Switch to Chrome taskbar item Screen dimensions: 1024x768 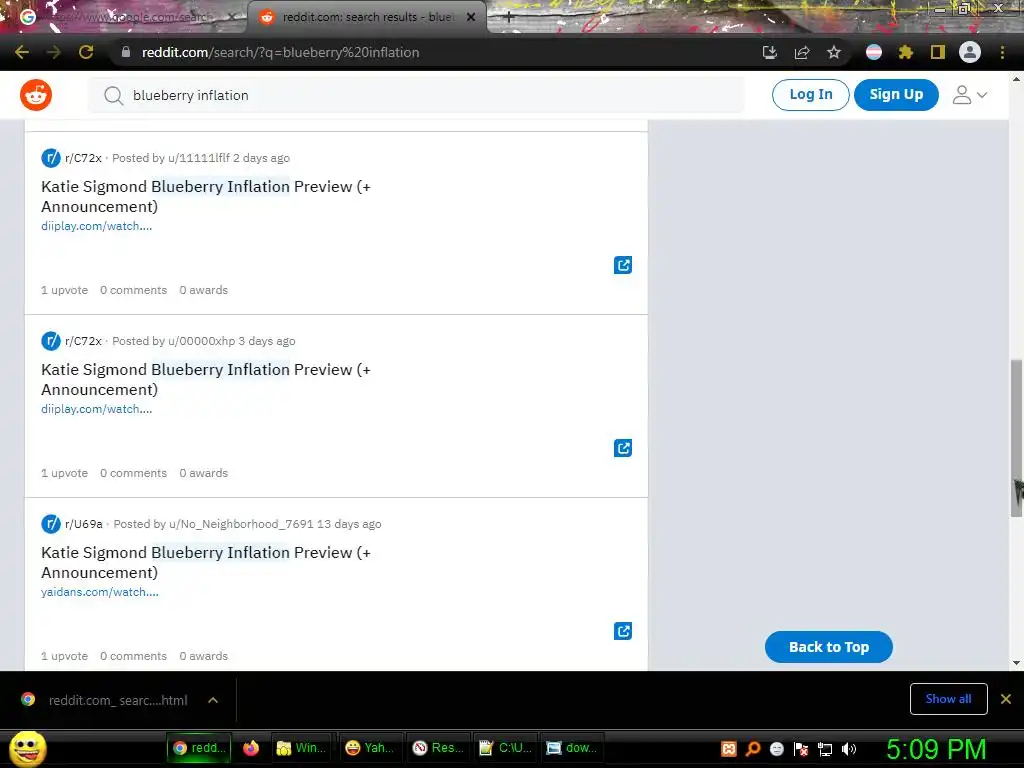199,748
